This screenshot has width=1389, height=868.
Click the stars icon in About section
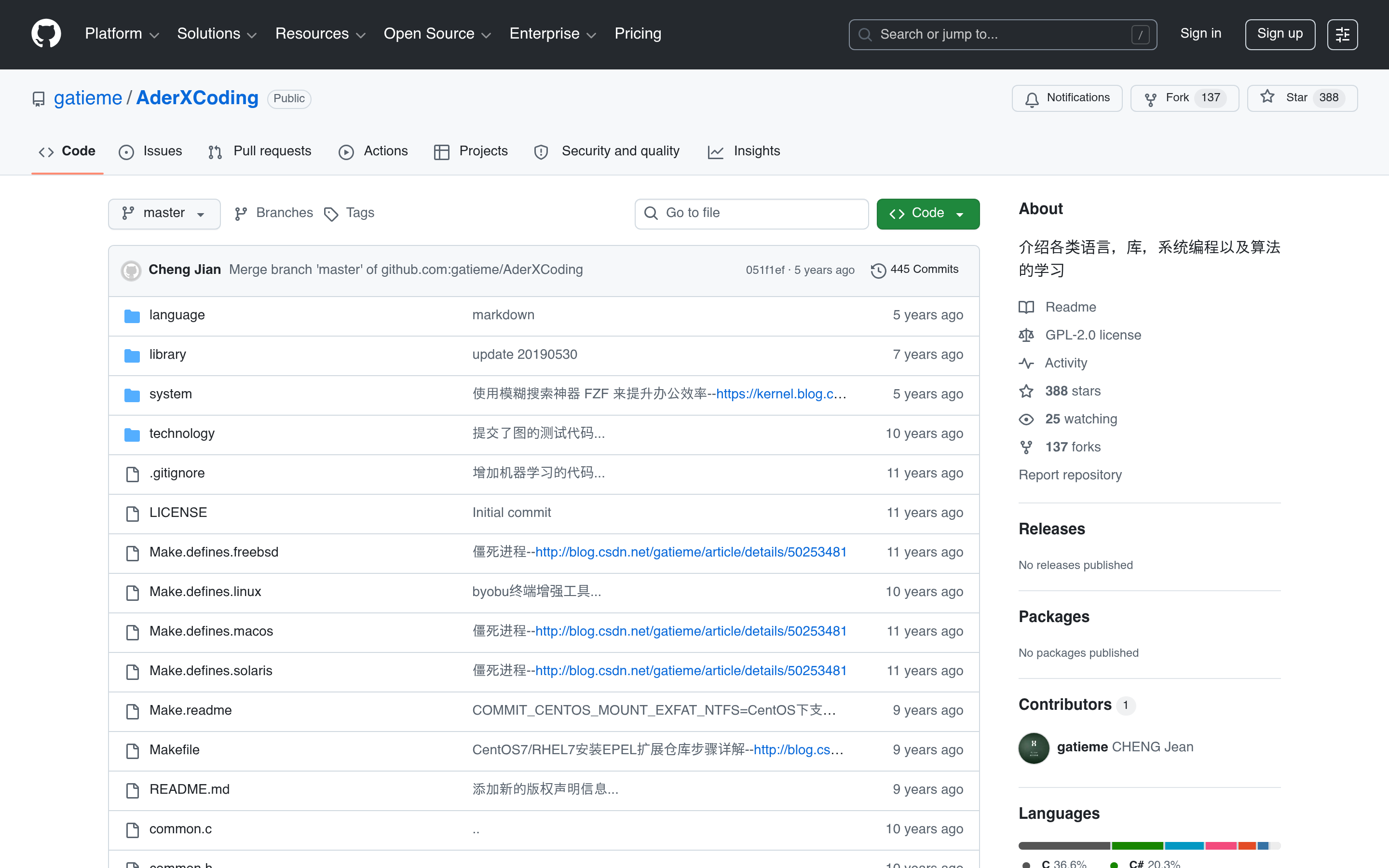click(x=1026, y=391)
